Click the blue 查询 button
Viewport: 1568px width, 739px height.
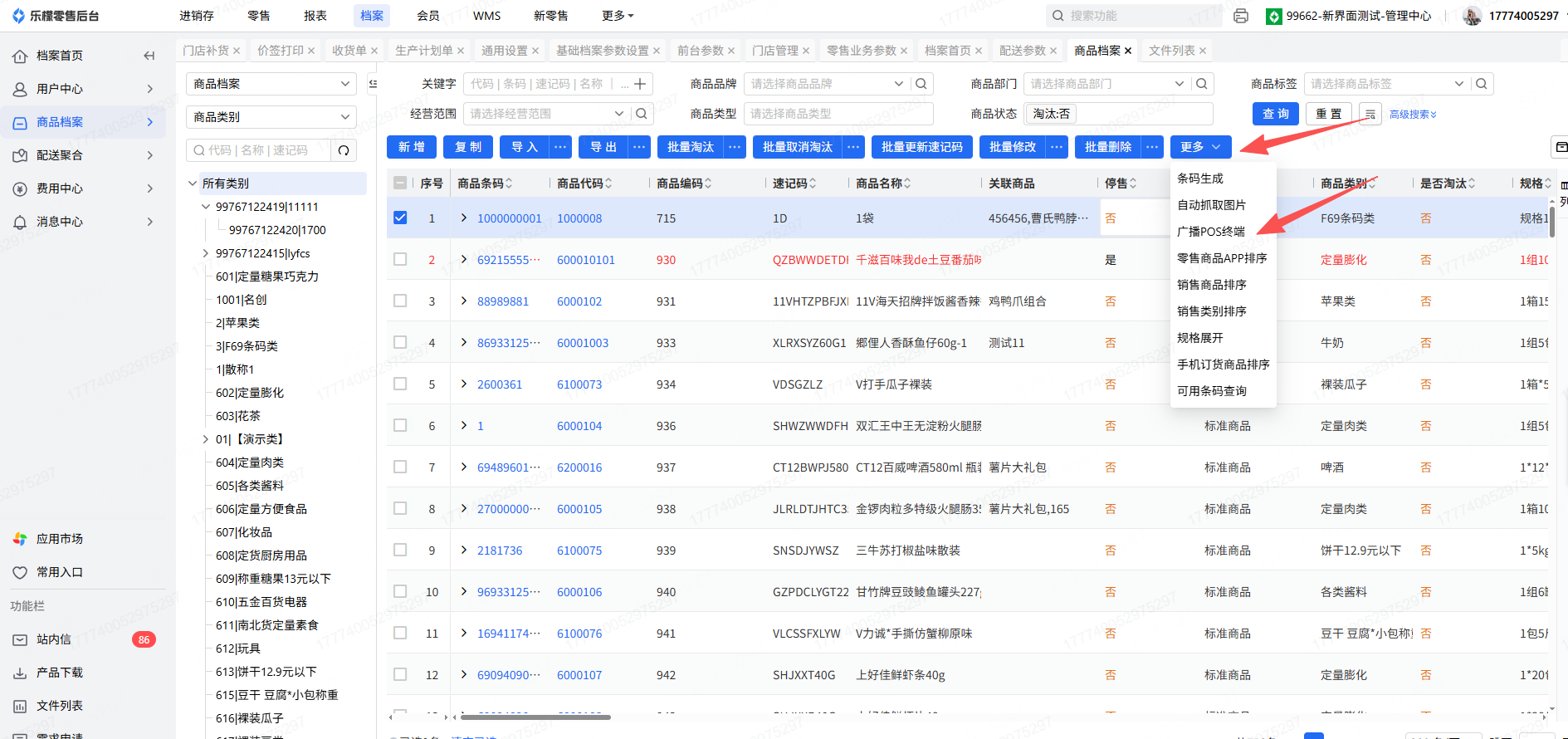coord(1275,114)
